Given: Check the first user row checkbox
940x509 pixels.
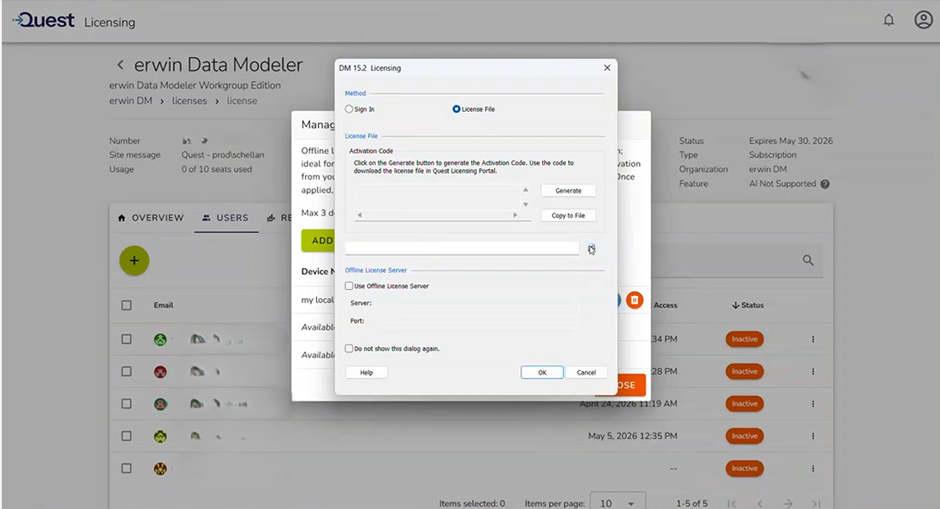Looking at the screenshot, I should click(126, 339).
